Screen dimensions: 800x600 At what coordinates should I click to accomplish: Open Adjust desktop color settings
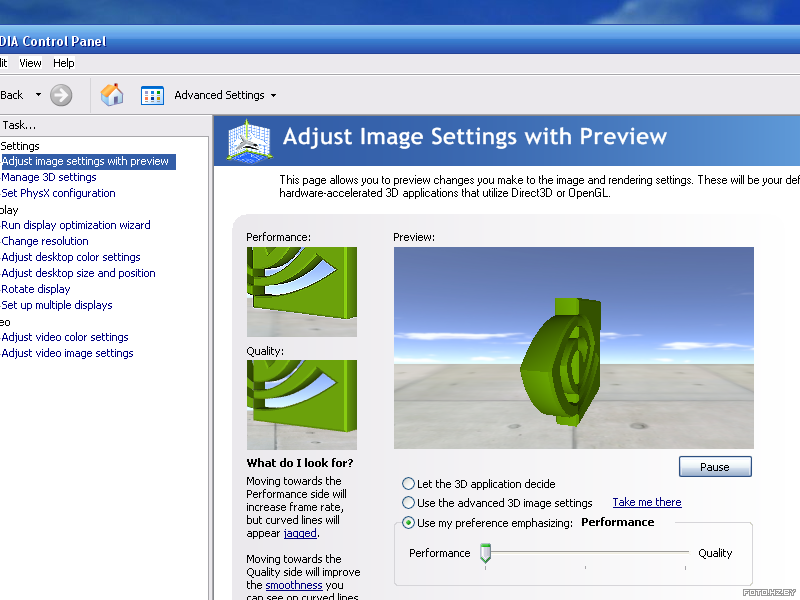[x=71, y=257]
